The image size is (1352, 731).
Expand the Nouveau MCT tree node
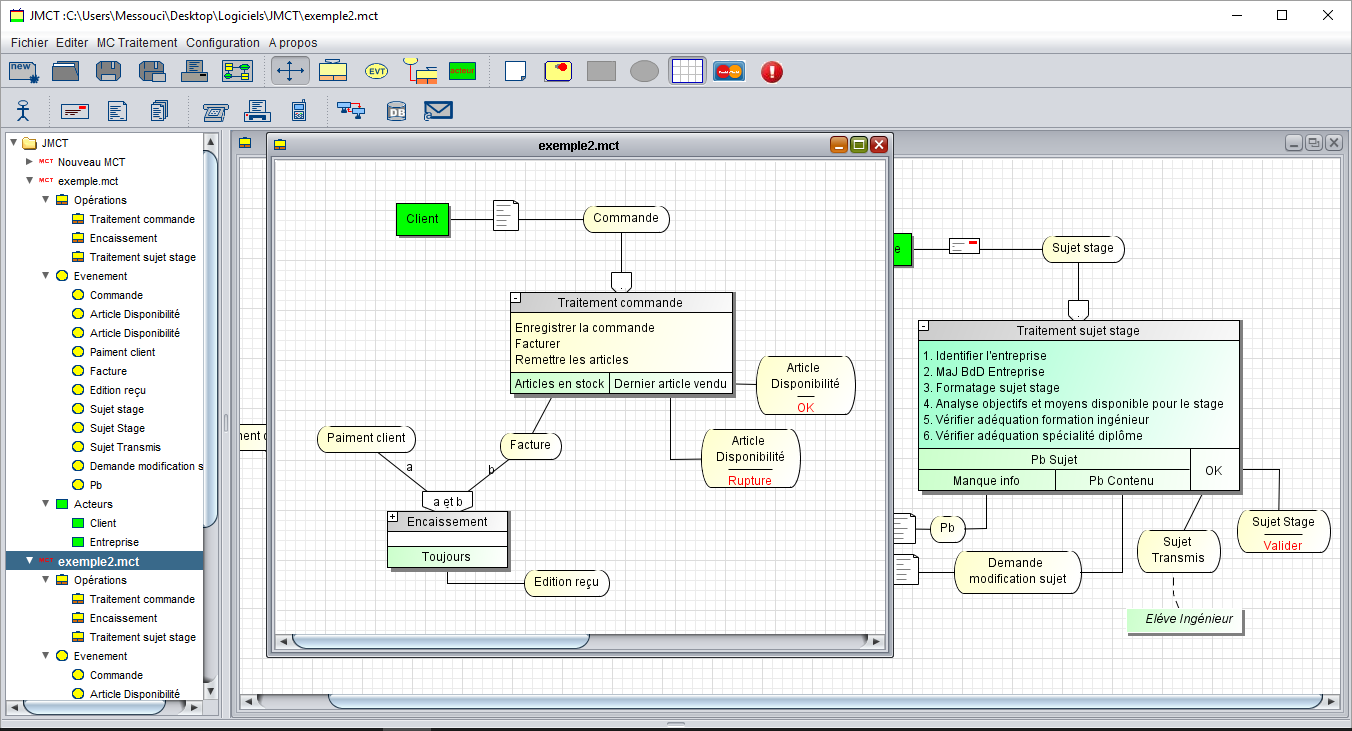(29, 161)
